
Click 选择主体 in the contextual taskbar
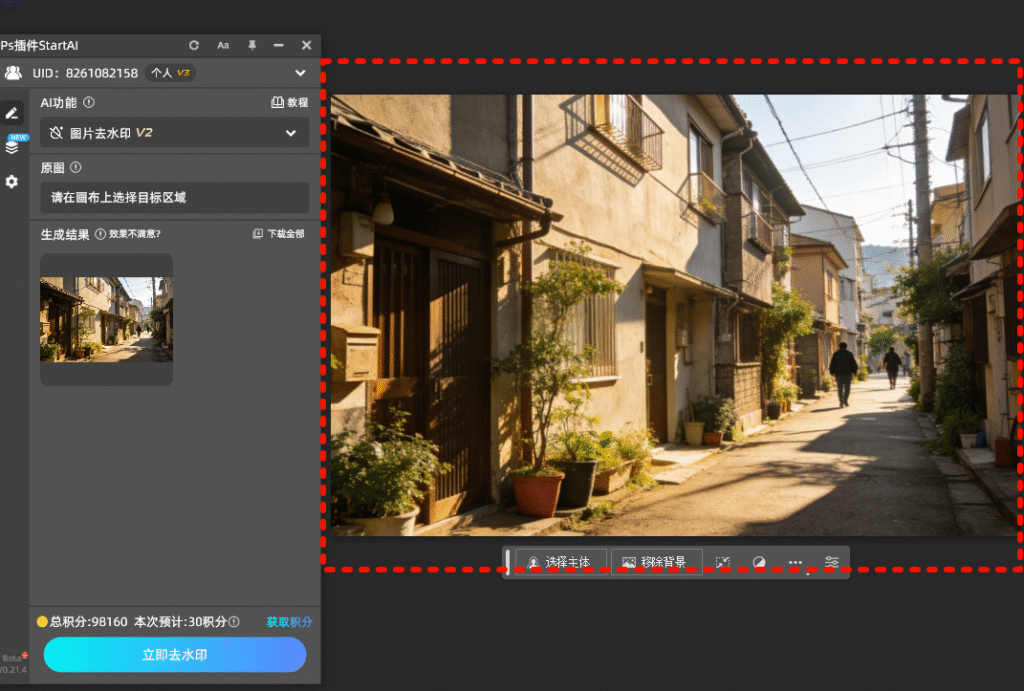click(x=560, y=562)
